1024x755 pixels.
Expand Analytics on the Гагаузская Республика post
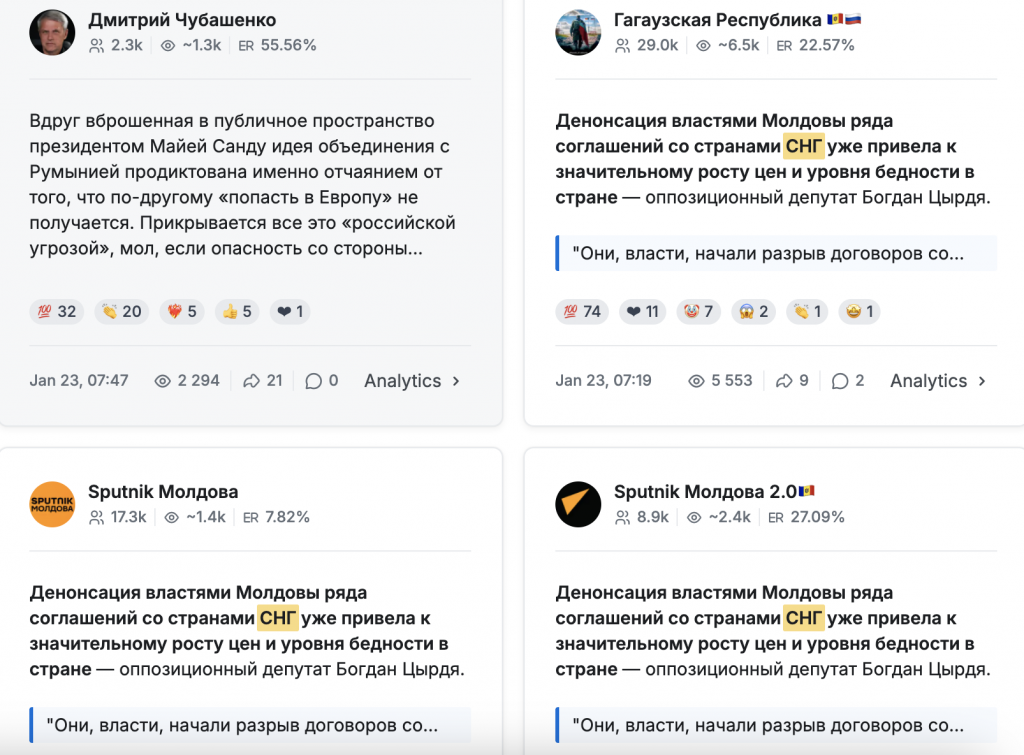point(938,381)
